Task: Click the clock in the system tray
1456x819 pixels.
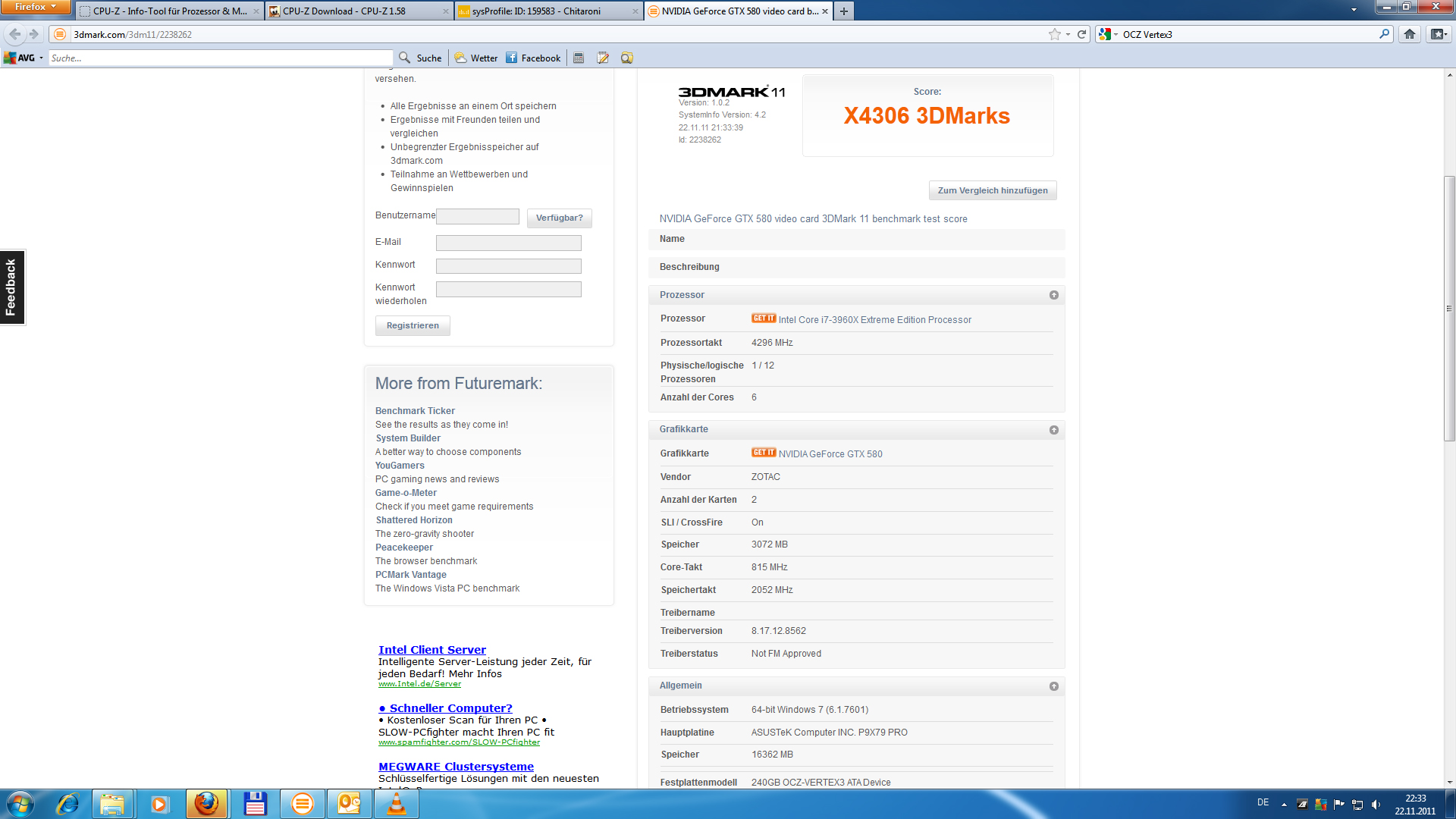Action: tap(1415, 805)
